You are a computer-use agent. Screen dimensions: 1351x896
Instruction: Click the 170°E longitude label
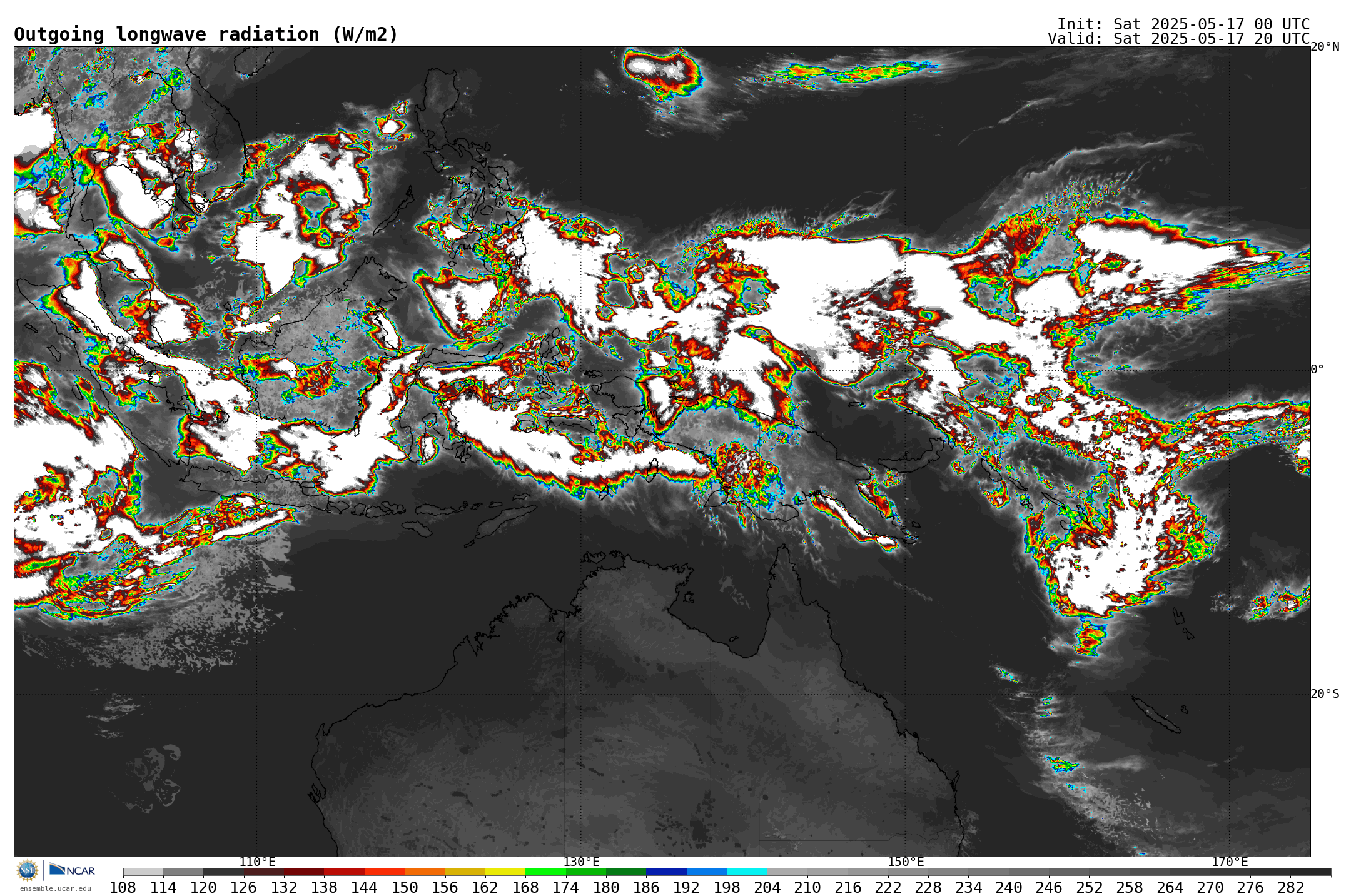tap(1230, 862)
